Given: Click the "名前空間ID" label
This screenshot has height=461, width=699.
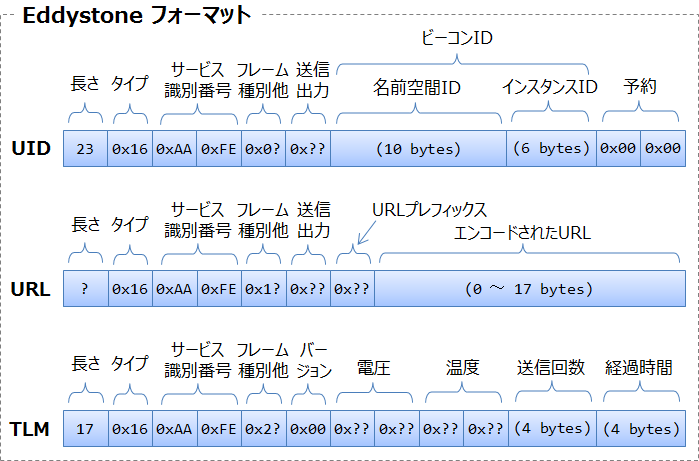Looking at the screenshot, I should (x=417, y=87).
